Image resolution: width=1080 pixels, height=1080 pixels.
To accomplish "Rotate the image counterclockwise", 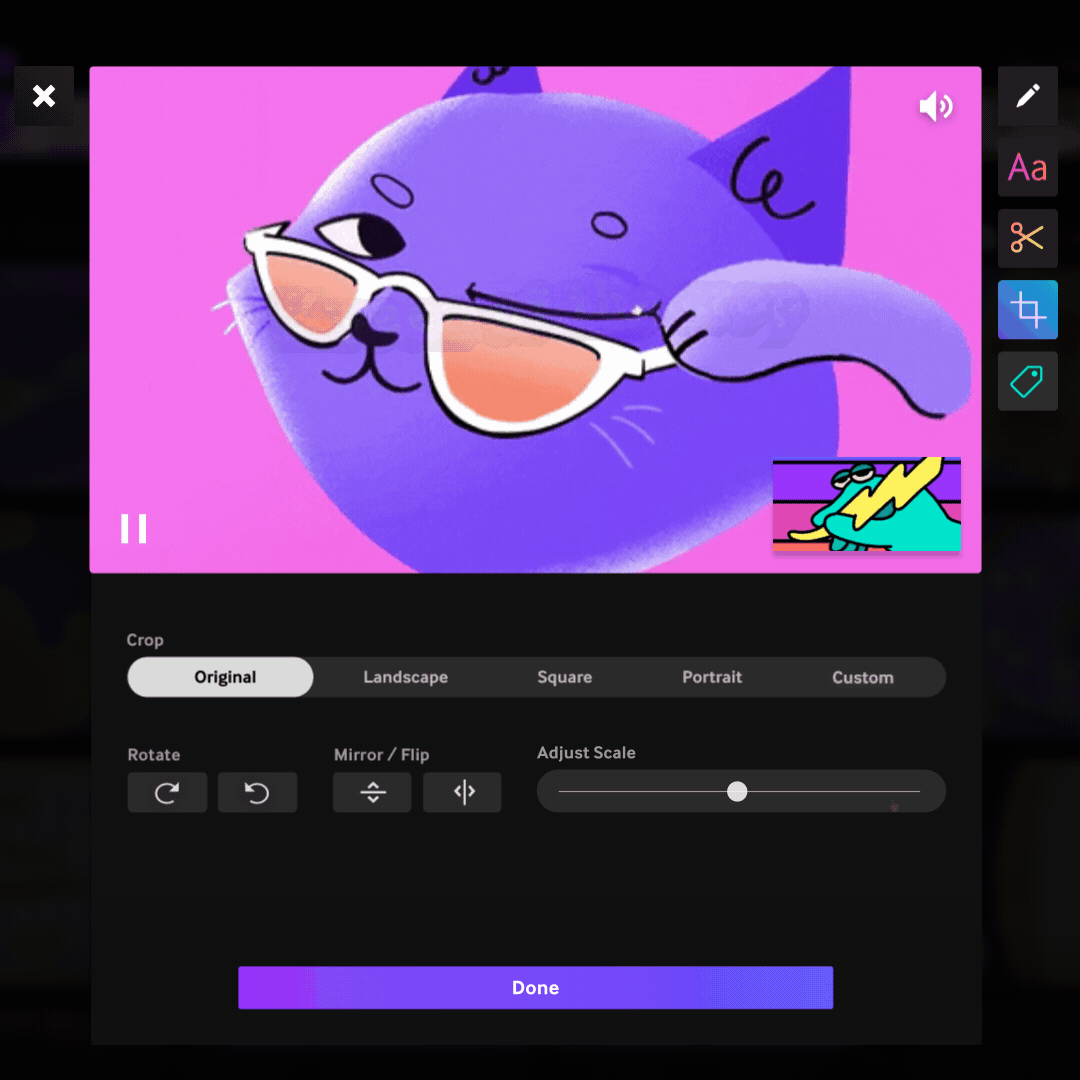I will click(x=258, y=792).
